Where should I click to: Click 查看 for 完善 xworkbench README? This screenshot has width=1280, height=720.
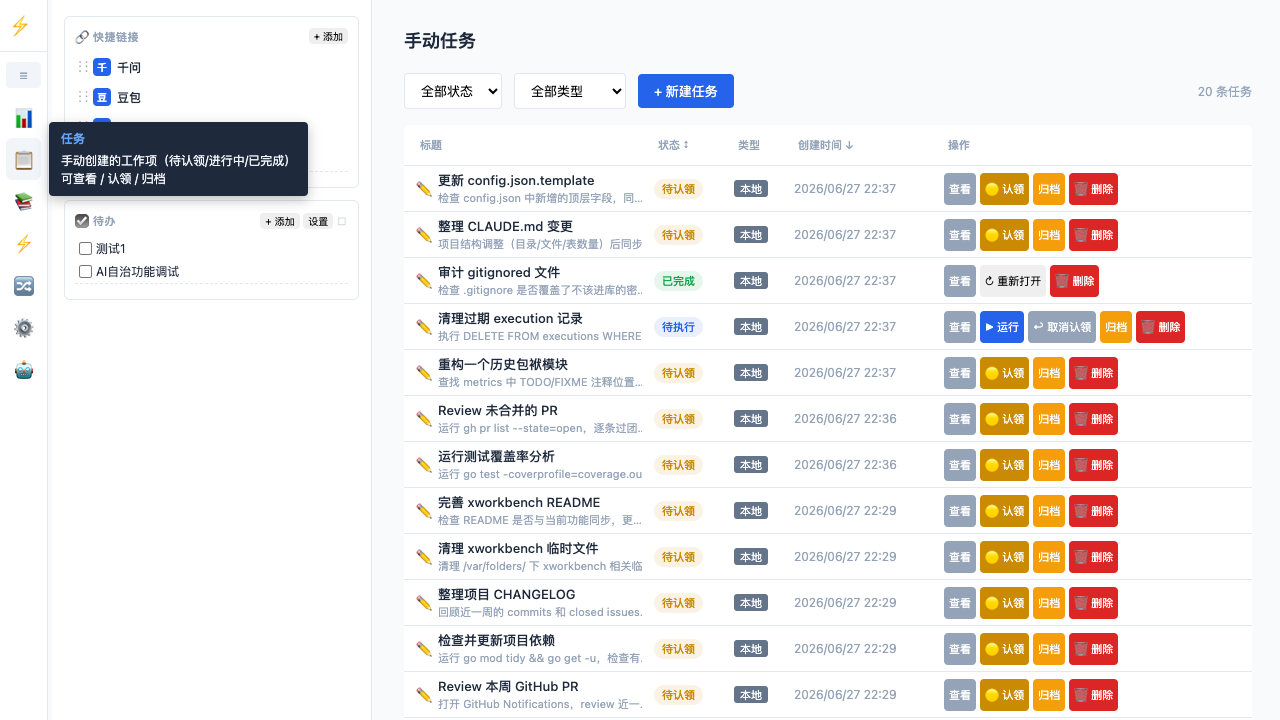(960, 511)
